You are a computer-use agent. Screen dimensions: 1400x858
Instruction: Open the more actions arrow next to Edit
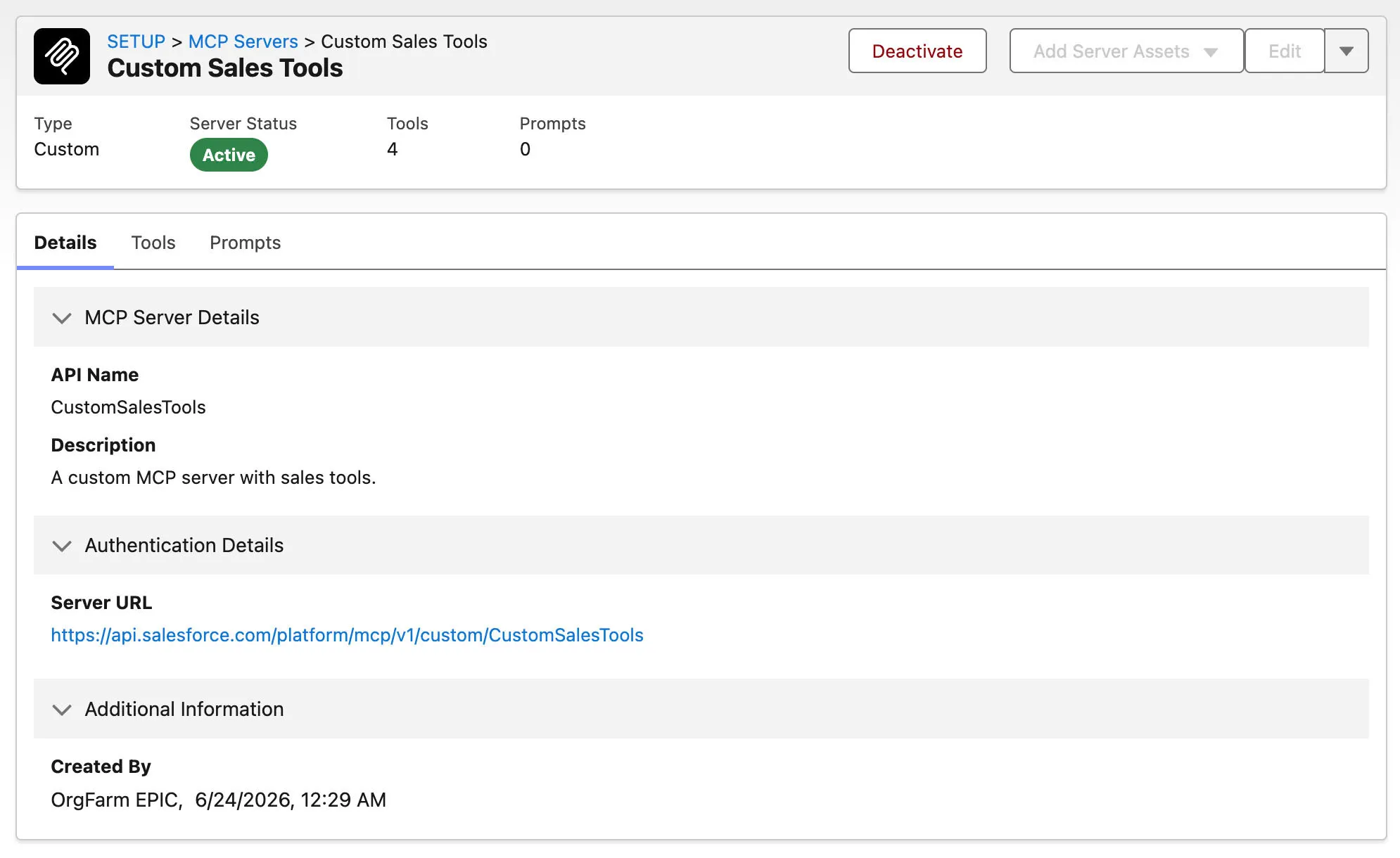[1346, 51]
